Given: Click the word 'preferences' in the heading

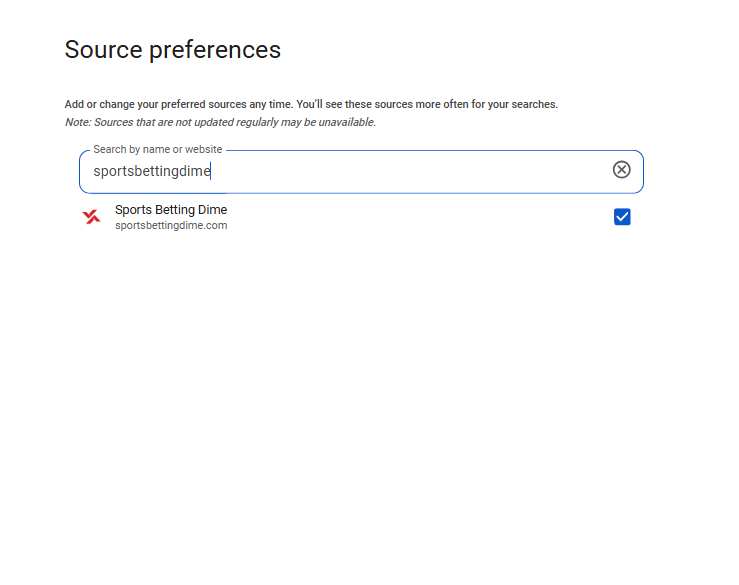Looking at the screenshot, I should [x=215, y=50].
